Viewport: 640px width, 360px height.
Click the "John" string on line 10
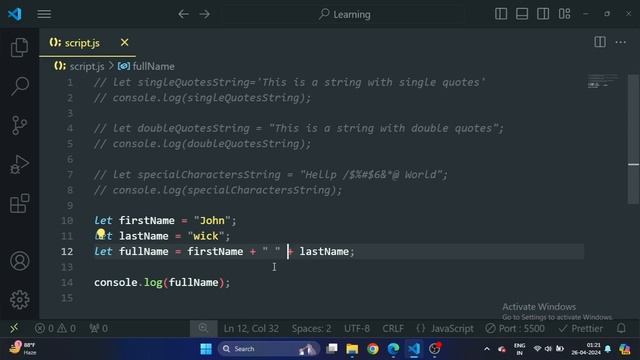click(212, 220)
